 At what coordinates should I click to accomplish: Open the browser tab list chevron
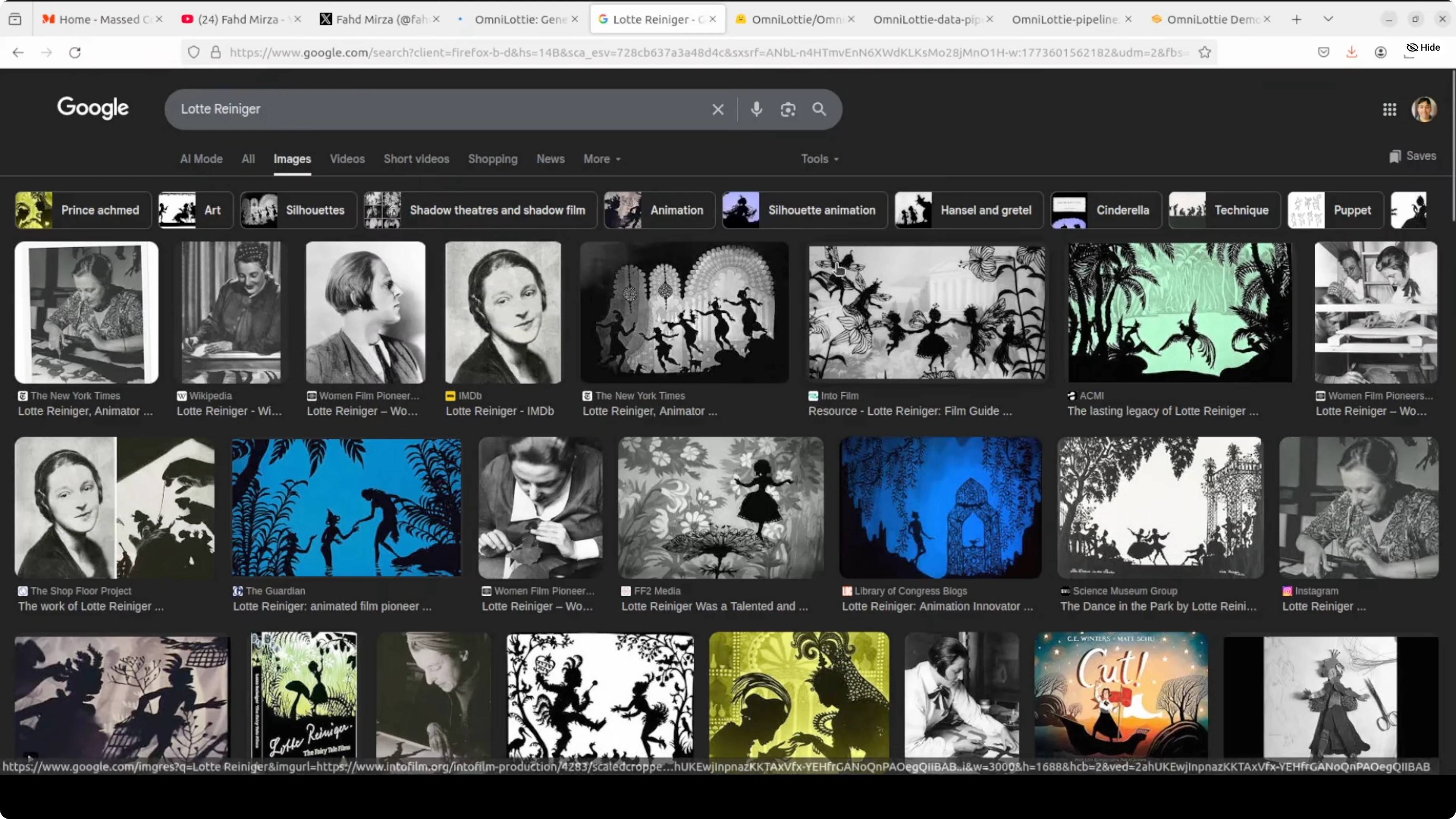(1329, 19)
